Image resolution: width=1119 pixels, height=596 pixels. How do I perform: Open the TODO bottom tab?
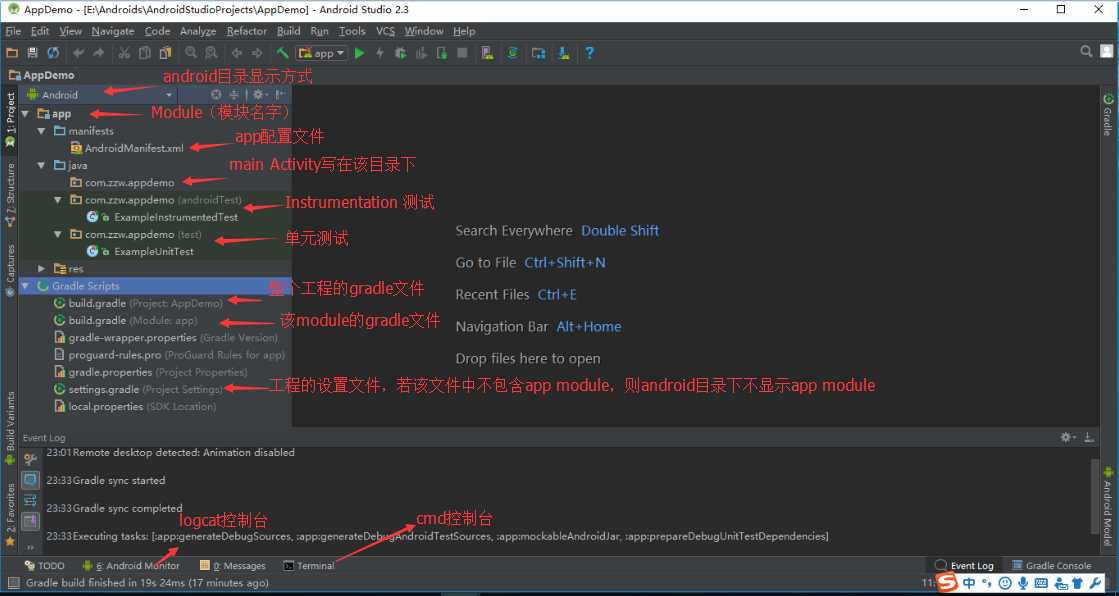tap(44, 565)
